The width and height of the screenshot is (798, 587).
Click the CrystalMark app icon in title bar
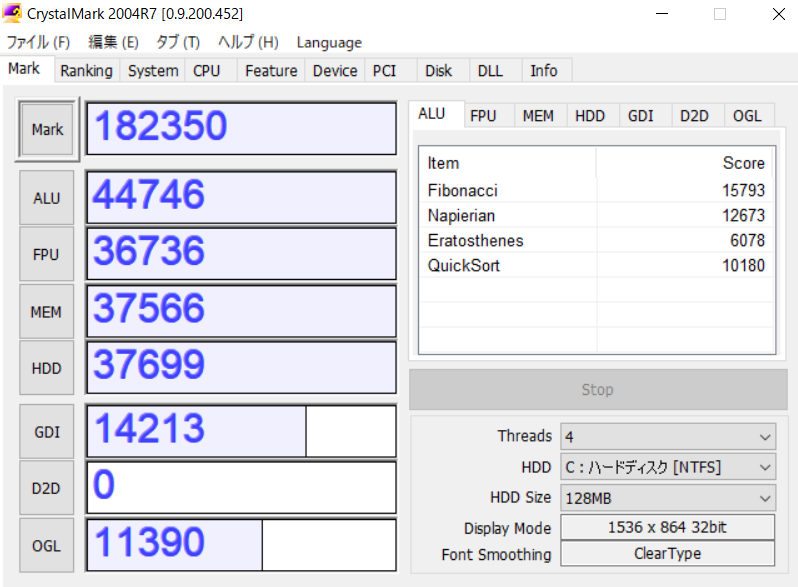click(x=14, y=14)
